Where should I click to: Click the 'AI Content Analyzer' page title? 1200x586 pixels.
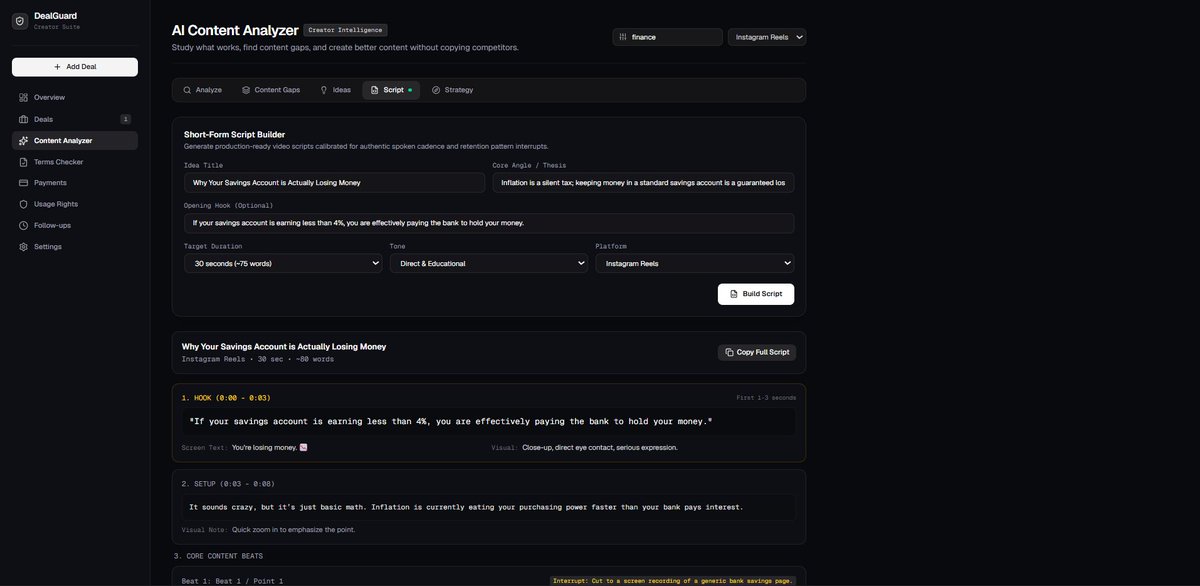235,30
